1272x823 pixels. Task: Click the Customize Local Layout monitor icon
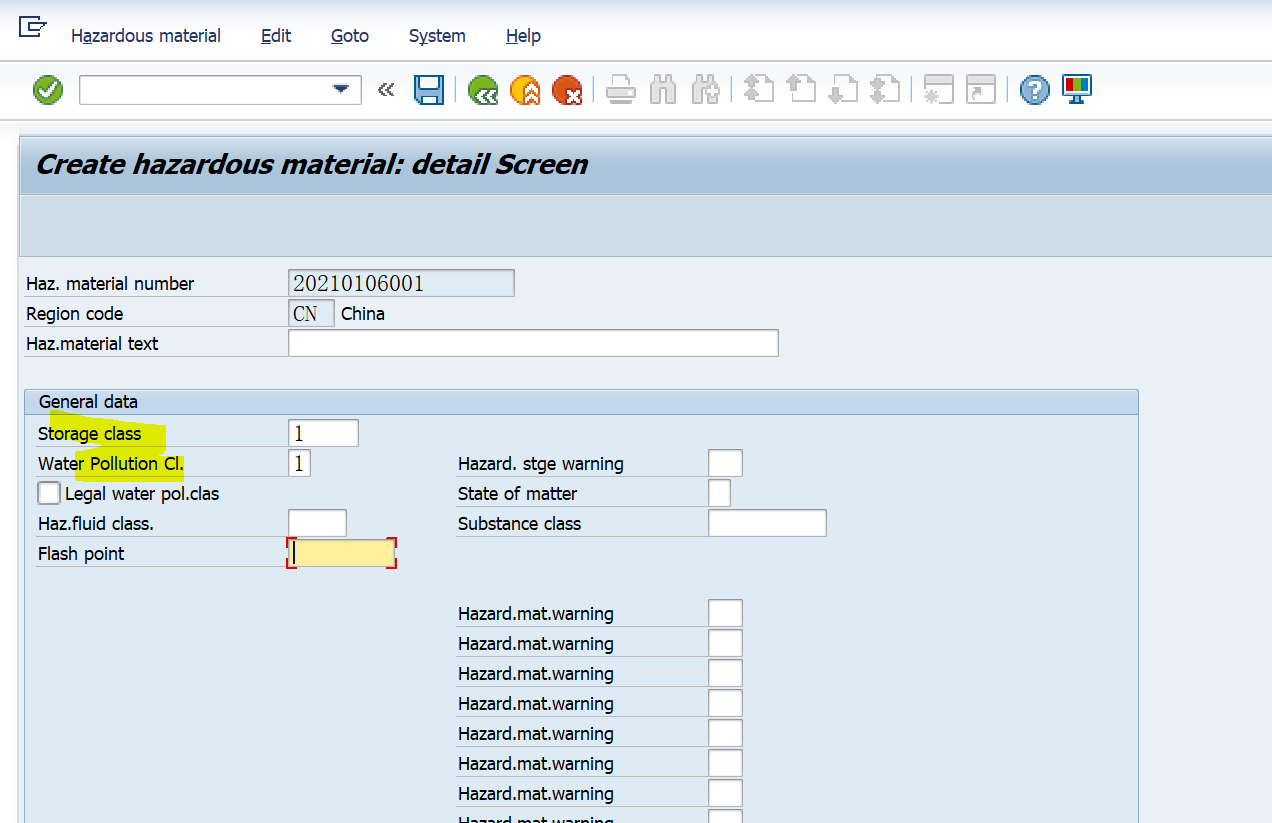coord(1077,90)
